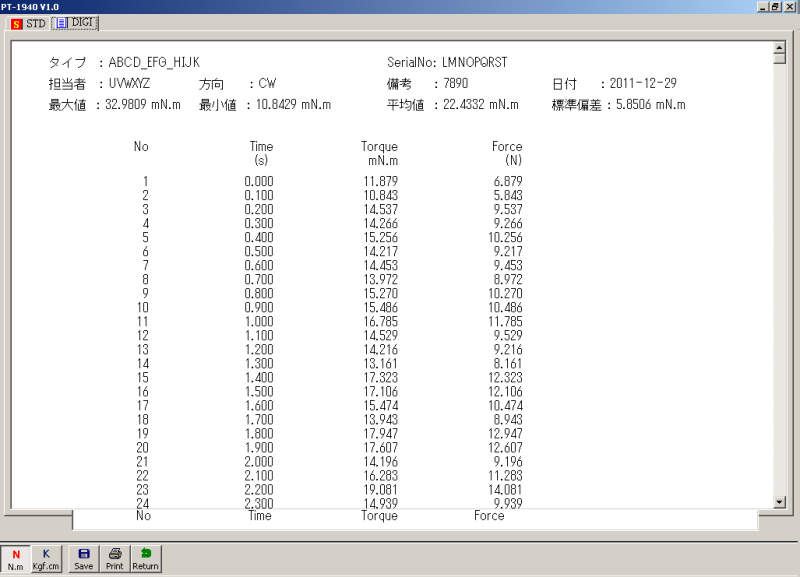Click the Force (N) column header

click(x=507, y=153)
